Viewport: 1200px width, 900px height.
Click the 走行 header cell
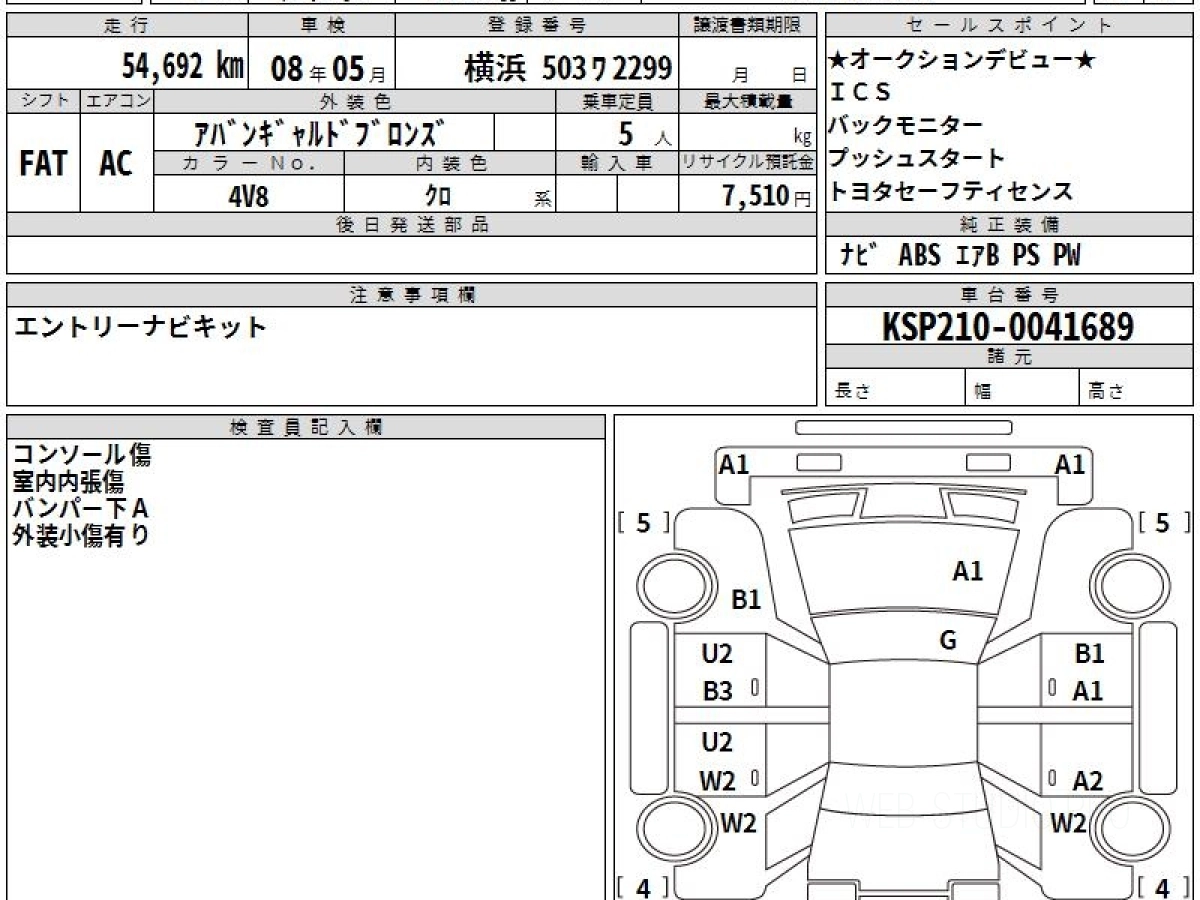point(127,26)
